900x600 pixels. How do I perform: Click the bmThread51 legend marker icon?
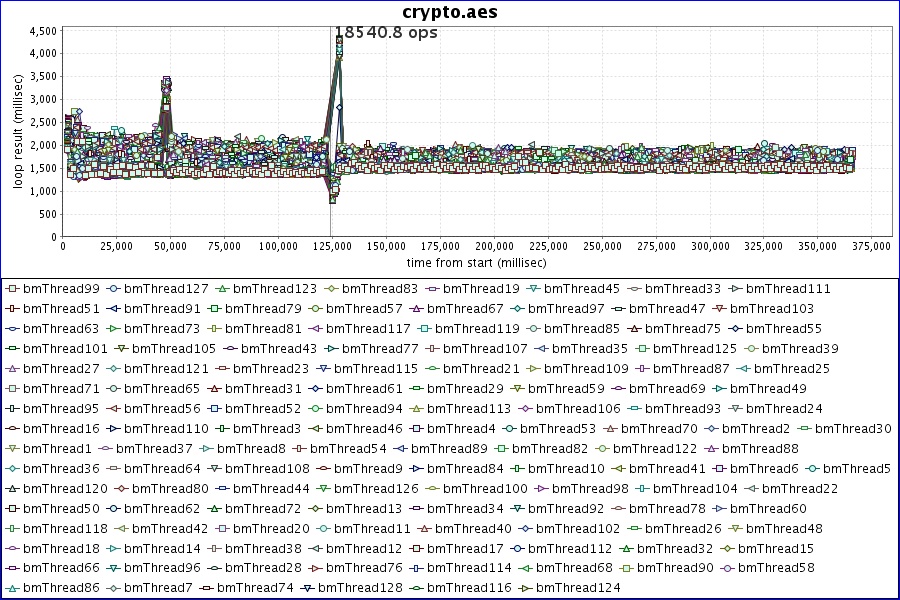tap(12, 309)
